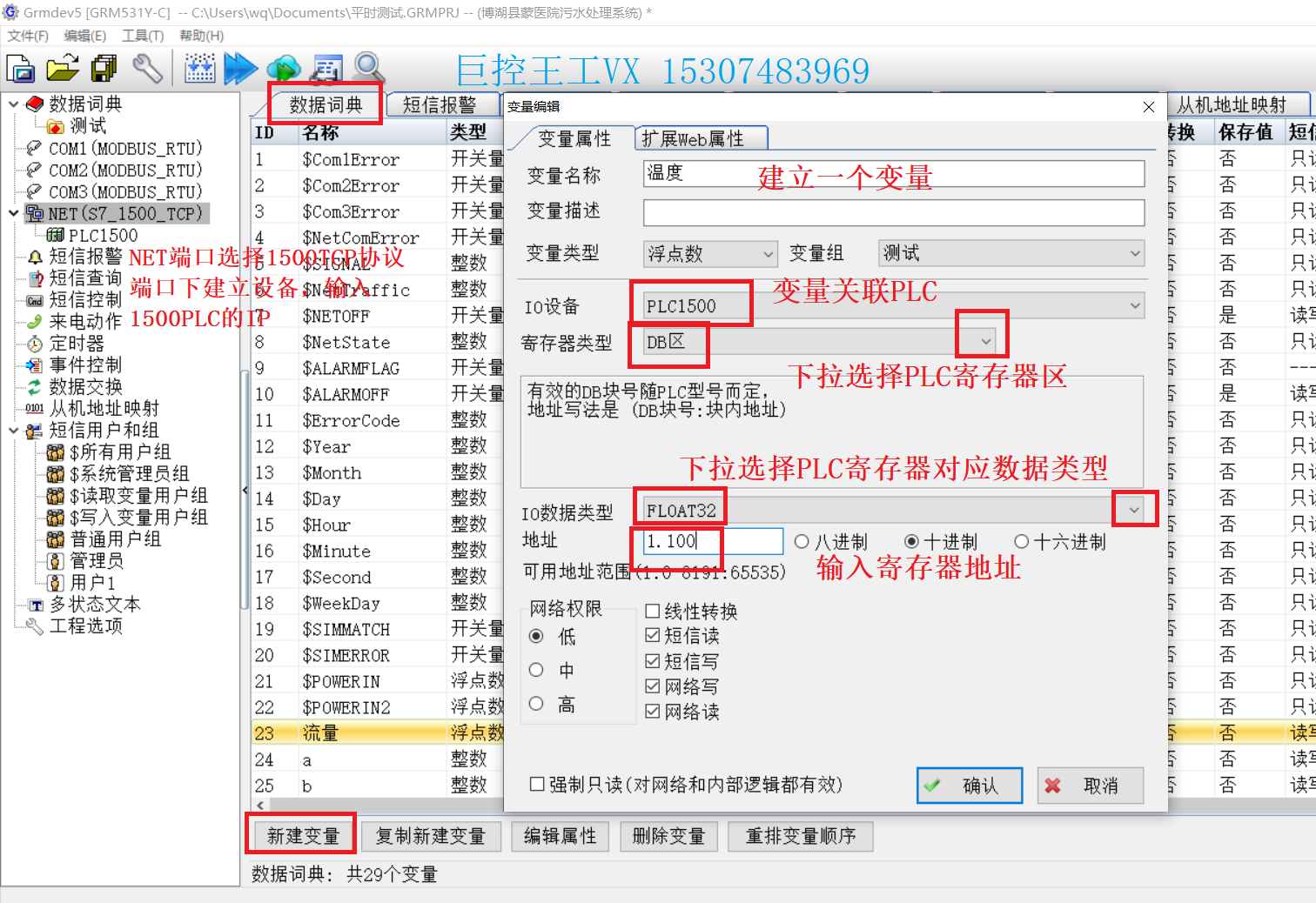Click the open folder toolbar icon
1316x903 pixels.
(63, 69)
